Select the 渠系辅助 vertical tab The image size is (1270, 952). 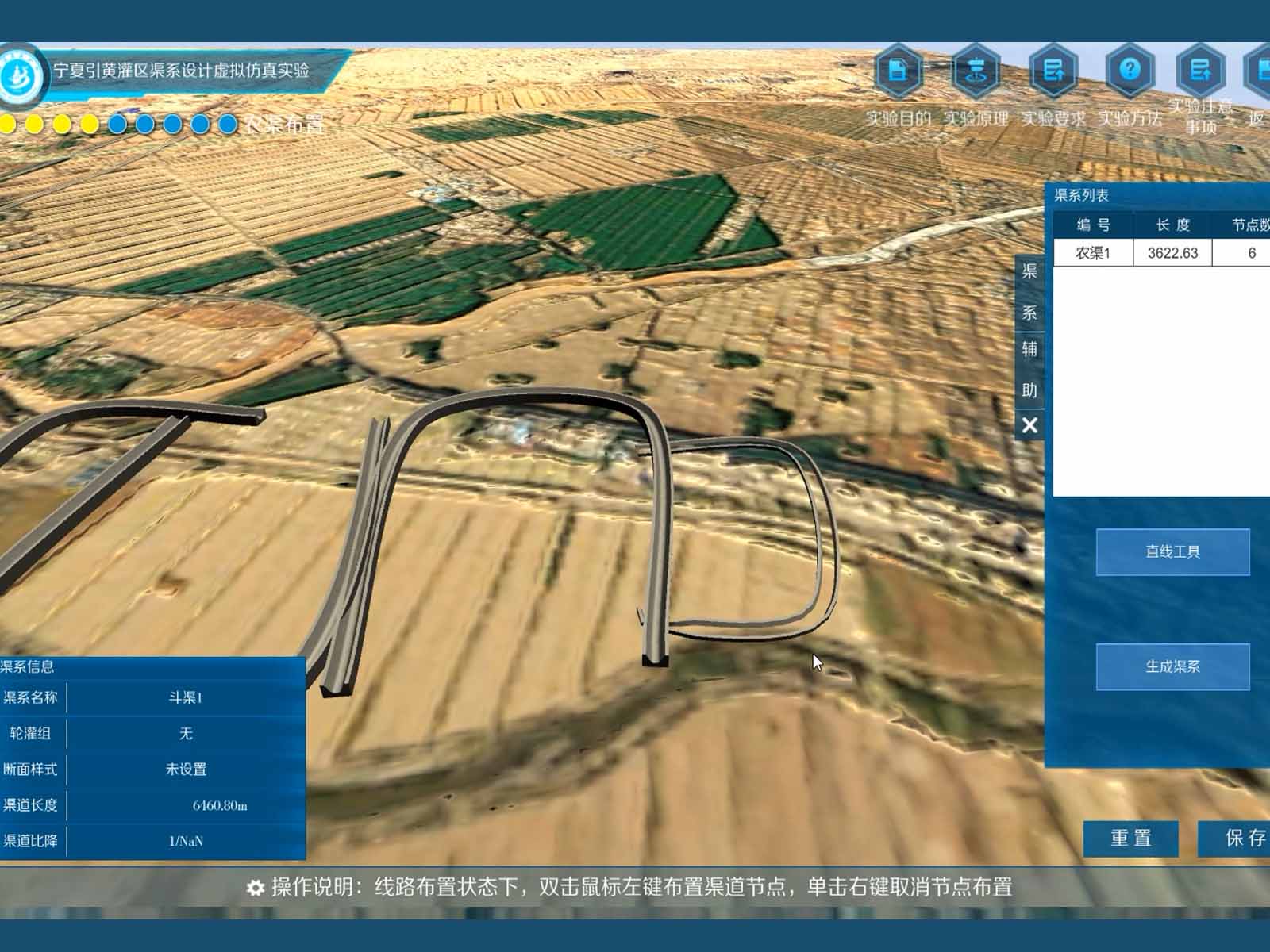pos(1029,332)
